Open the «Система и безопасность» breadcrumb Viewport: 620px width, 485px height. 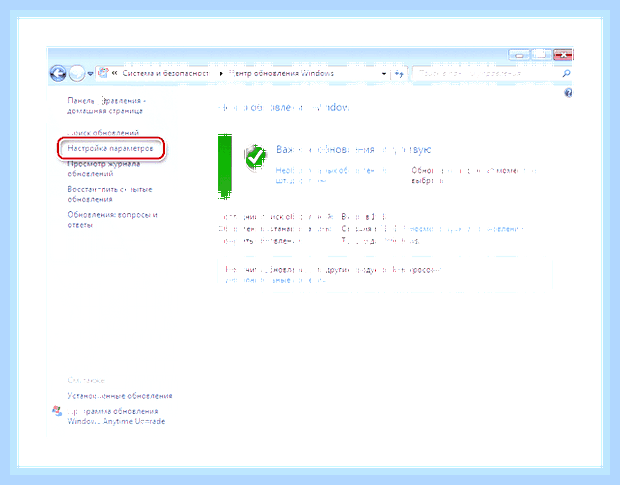click(x=165, y=74)
